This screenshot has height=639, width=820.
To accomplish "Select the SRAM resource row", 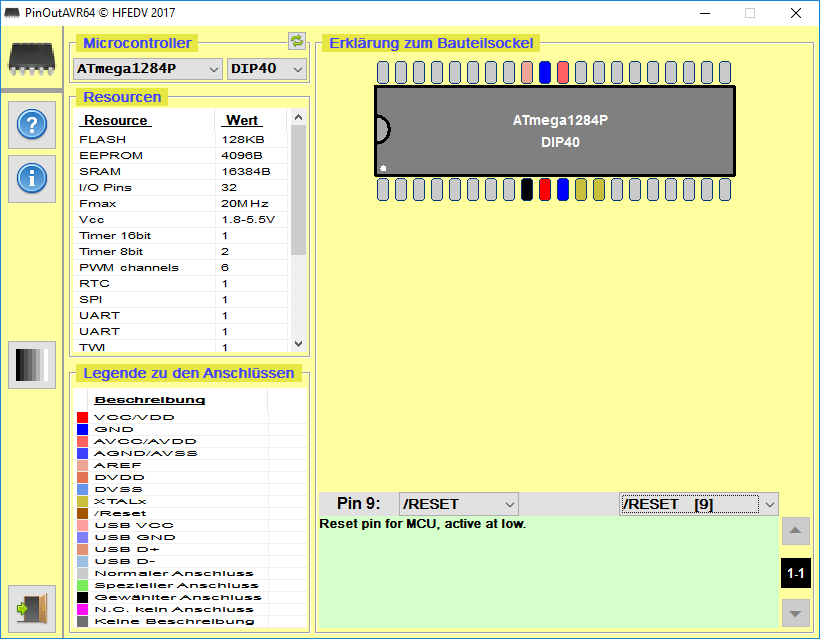I will [x=181, y=172].
